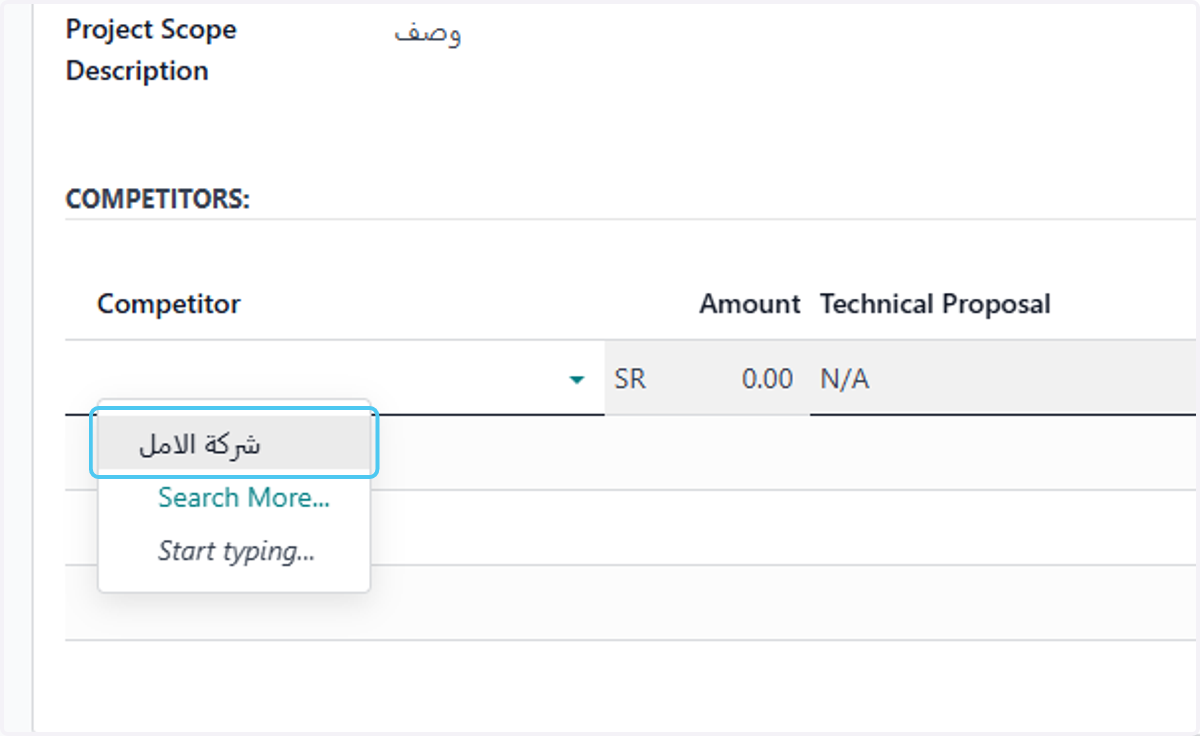This screenshot has height=736, width=1200.
Task: Click the SR currency symbol
Action: point(630,379)
